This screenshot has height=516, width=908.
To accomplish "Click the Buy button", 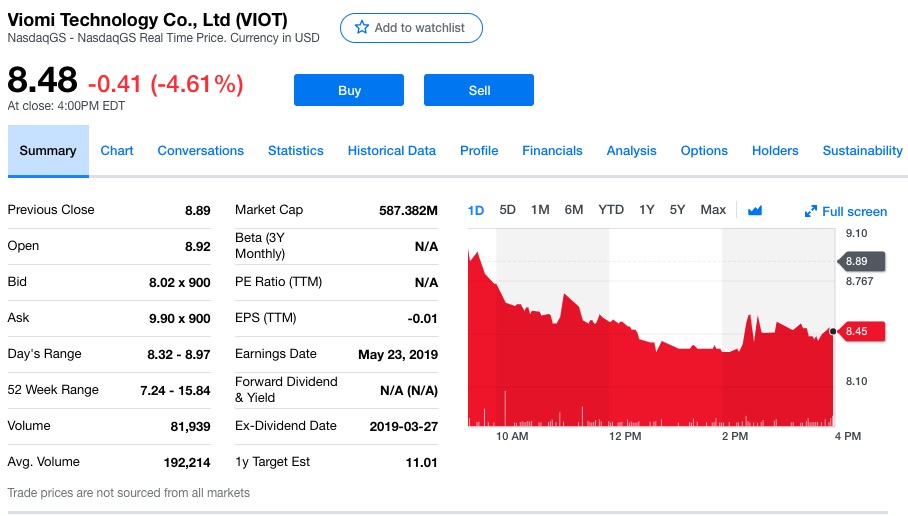I will [349, 90].
